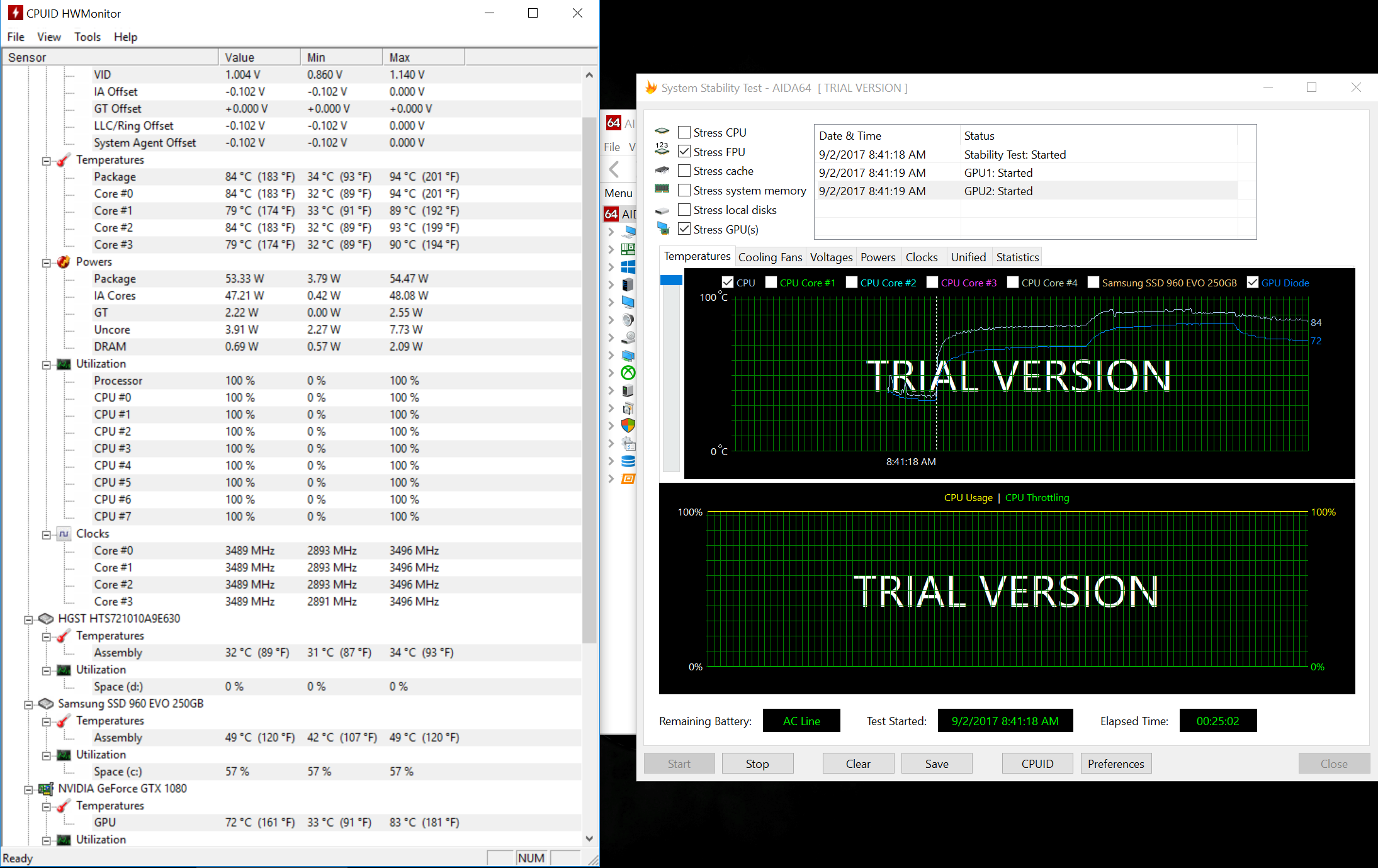Click the orange benchmark icon in AIDA64 sidebar
Image resolution: width=1378 pixels, height=868 pixels.
click(x=628, y=479)
